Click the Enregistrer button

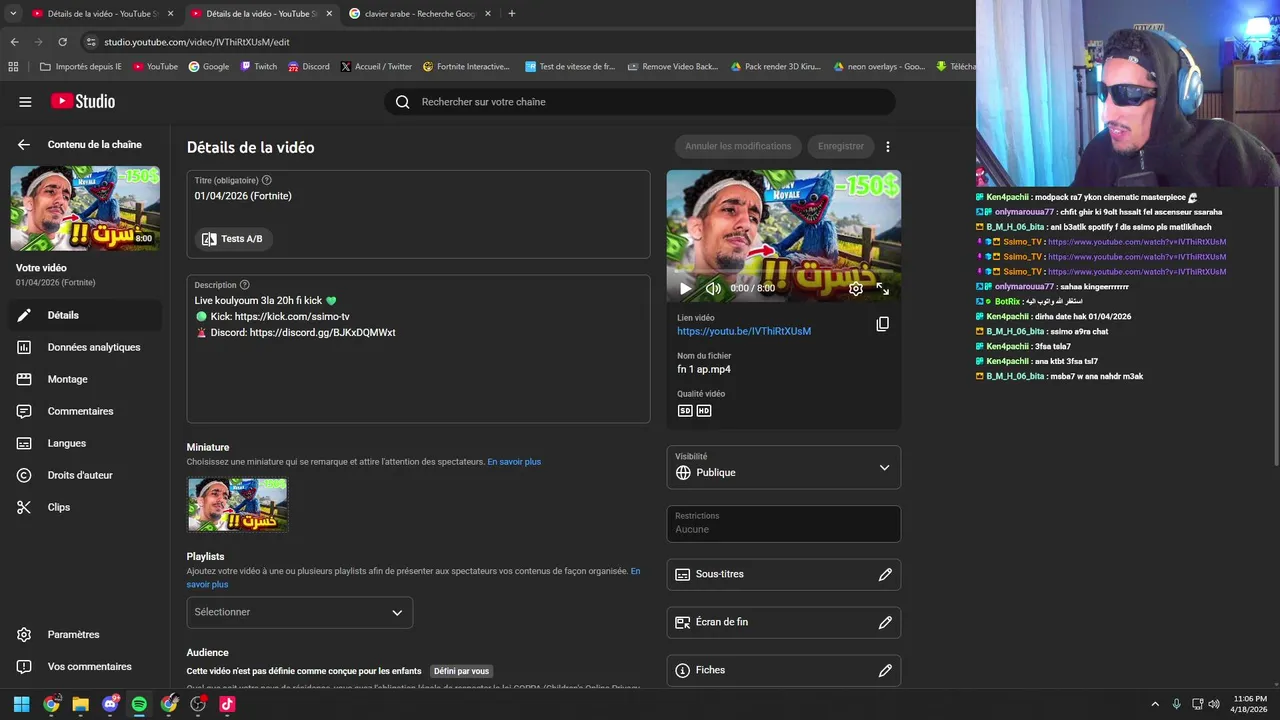click(x=841, y=146)
